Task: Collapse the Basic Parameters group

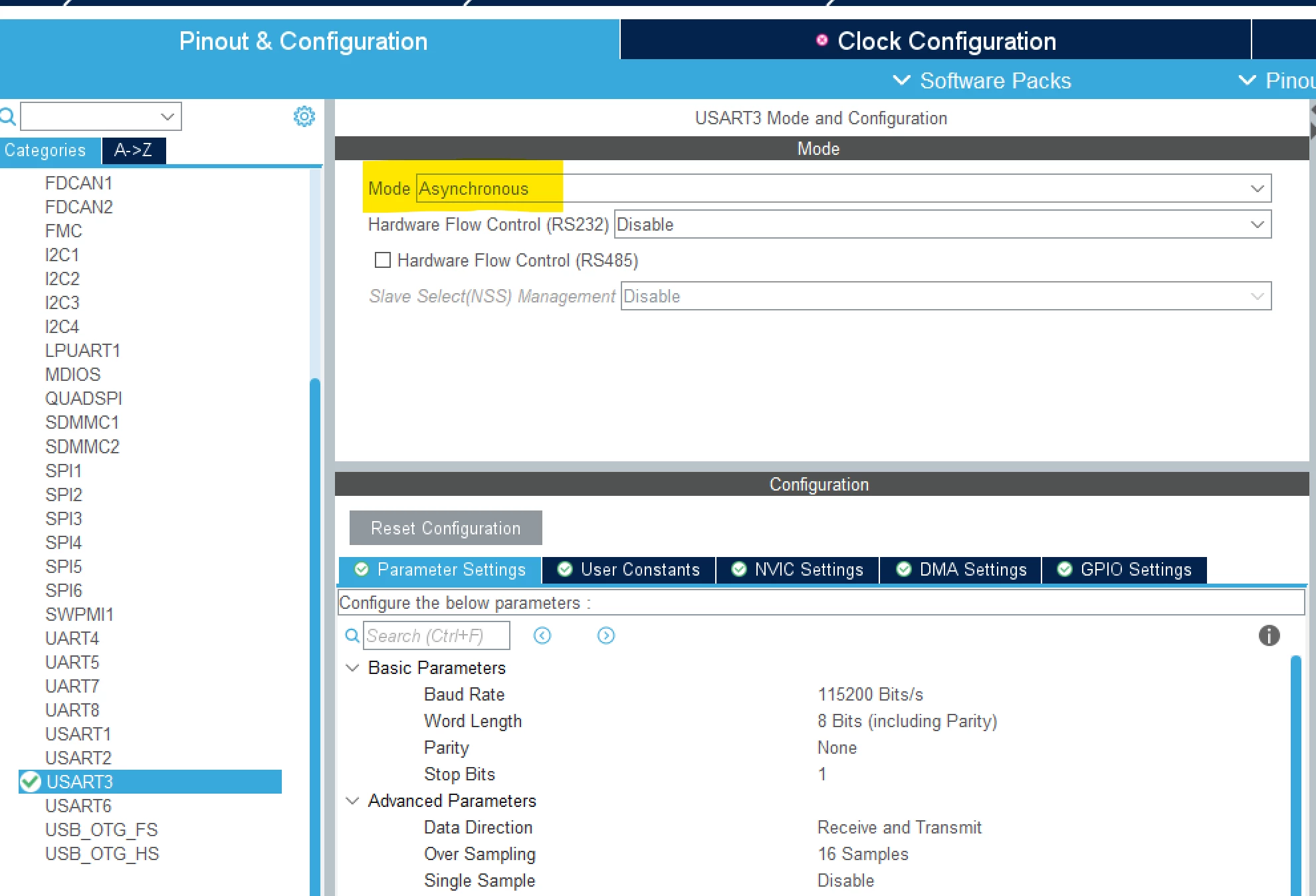Action: point(352,667)
